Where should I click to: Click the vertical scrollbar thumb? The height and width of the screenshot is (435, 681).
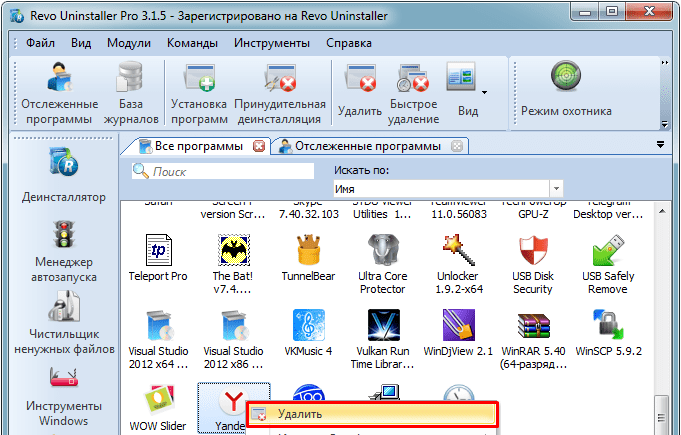[x=662, y=415]
